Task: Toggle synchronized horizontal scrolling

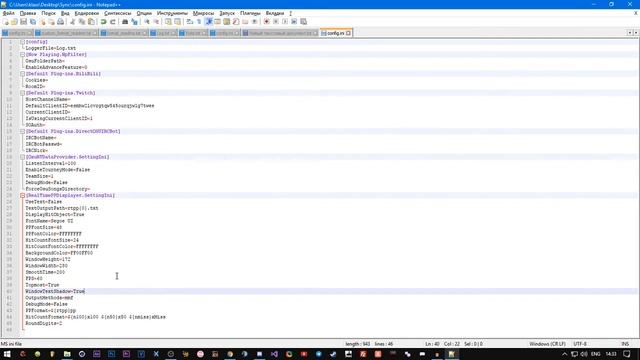Action: point(178,22)
